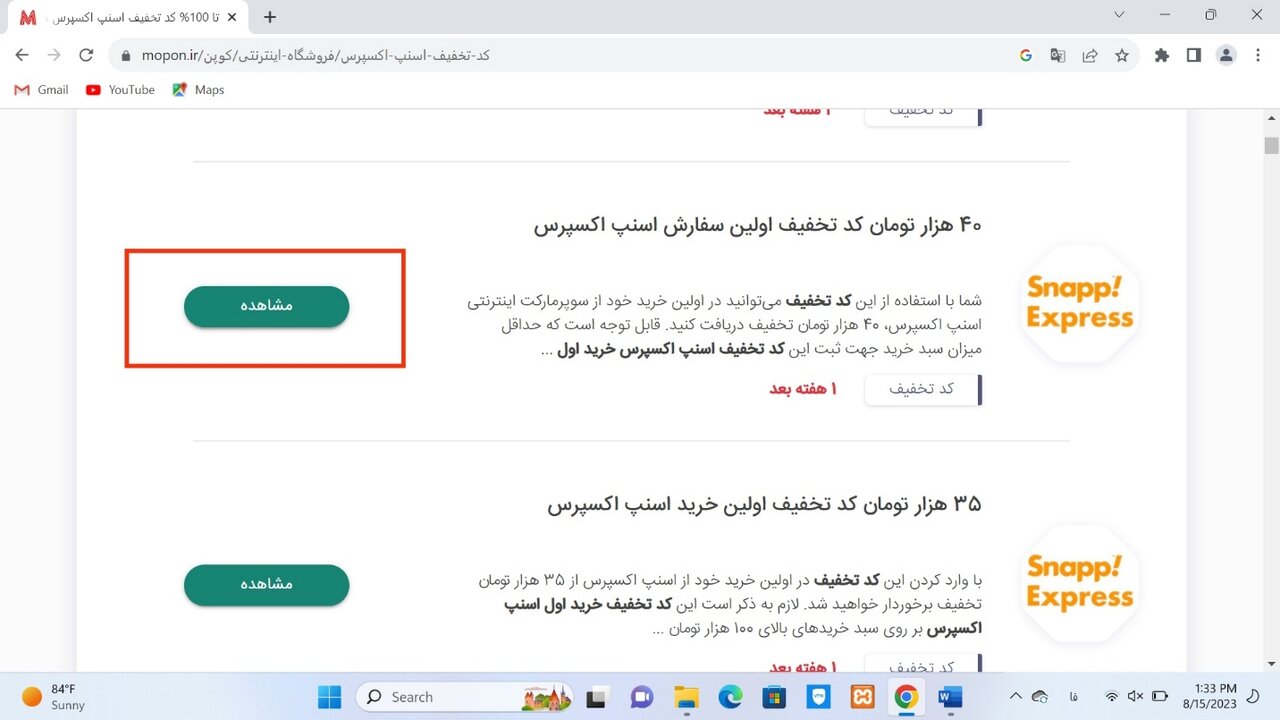Open the ۳۵ هزار تومان discount heading
The image size is (1280, 720).
click(764, 504)
